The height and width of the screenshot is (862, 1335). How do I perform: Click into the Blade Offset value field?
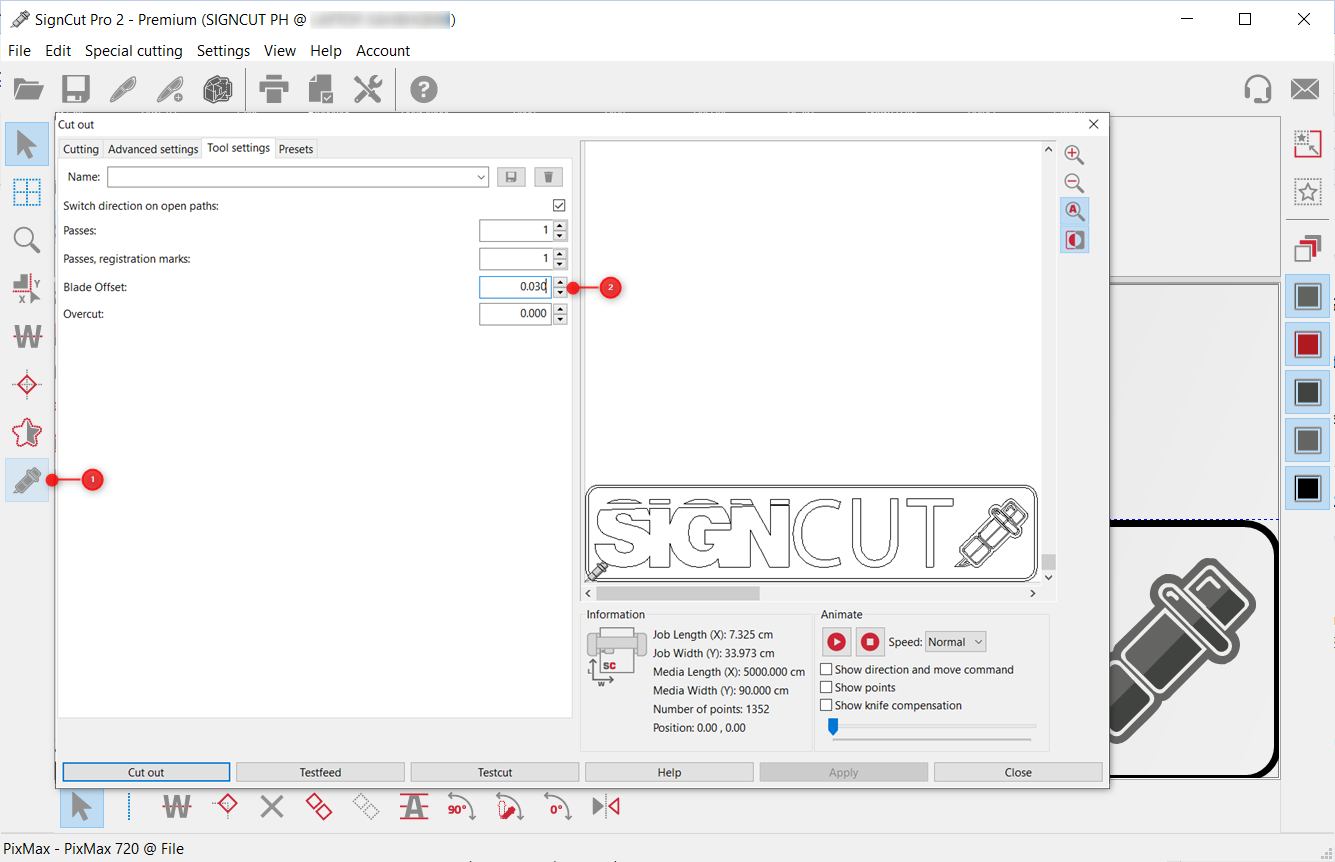click(515, 287)
